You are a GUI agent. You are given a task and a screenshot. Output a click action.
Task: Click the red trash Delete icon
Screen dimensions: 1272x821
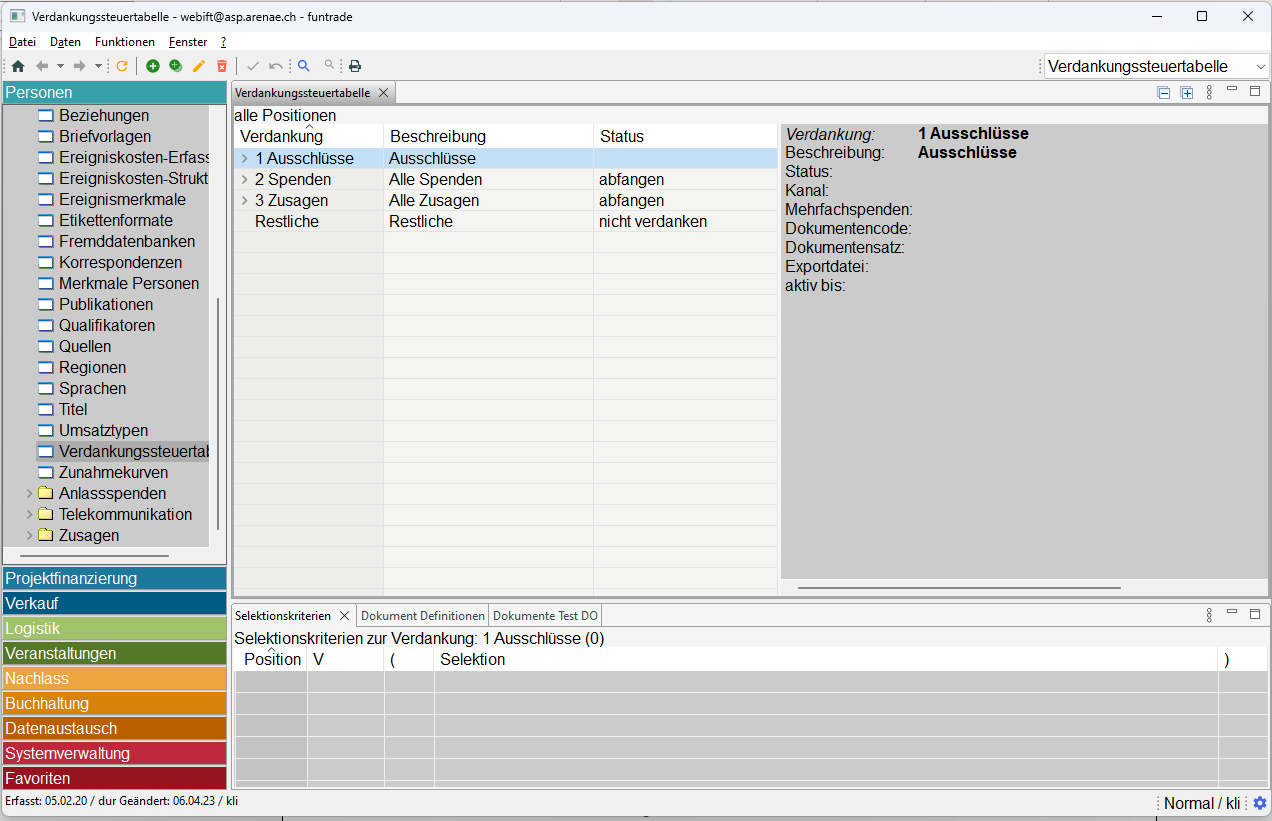pos(222,66)
